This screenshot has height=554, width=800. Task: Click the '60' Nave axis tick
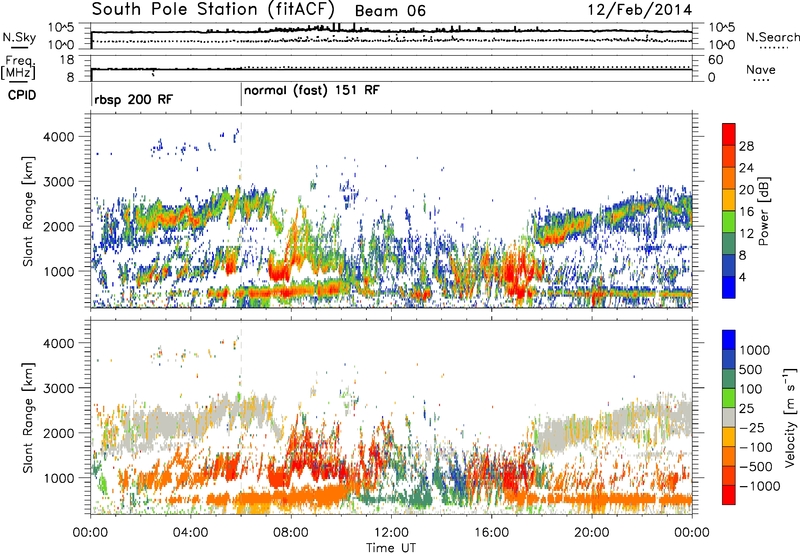[715, 60]
